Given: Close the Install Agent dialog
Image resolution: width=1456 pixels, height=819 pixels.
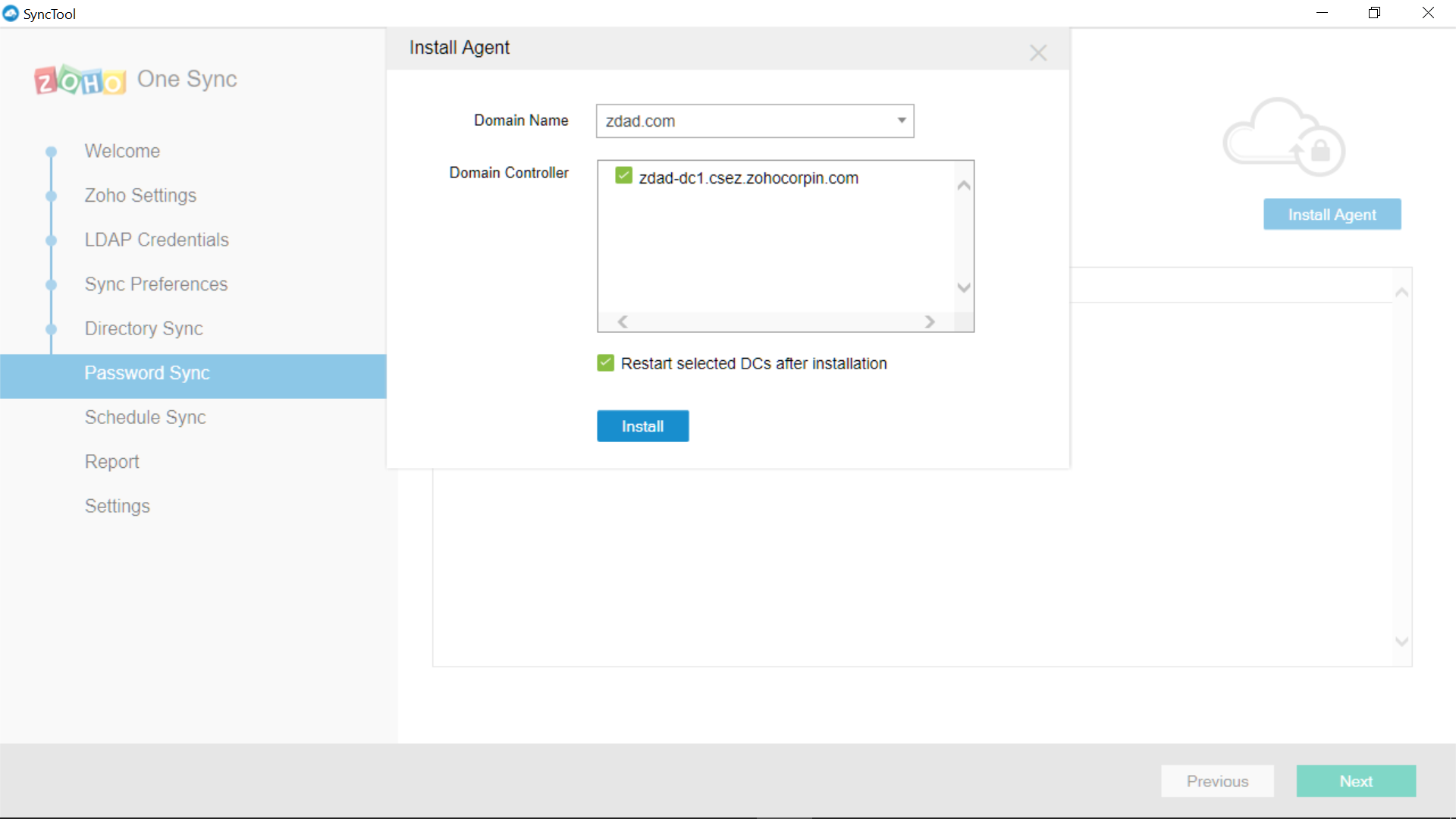Looking at the screenshot, I should pos(1038,52).
